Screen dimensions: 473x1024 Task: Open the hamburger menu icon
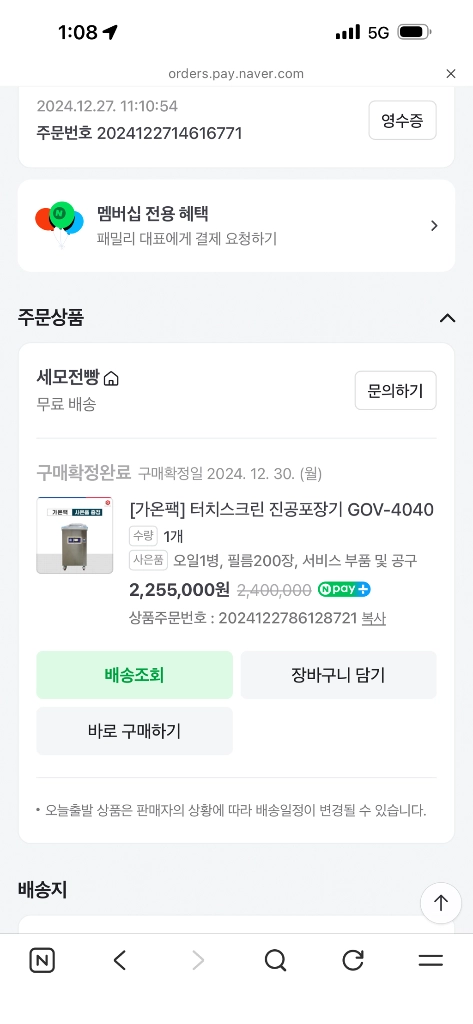pos(431,960)
